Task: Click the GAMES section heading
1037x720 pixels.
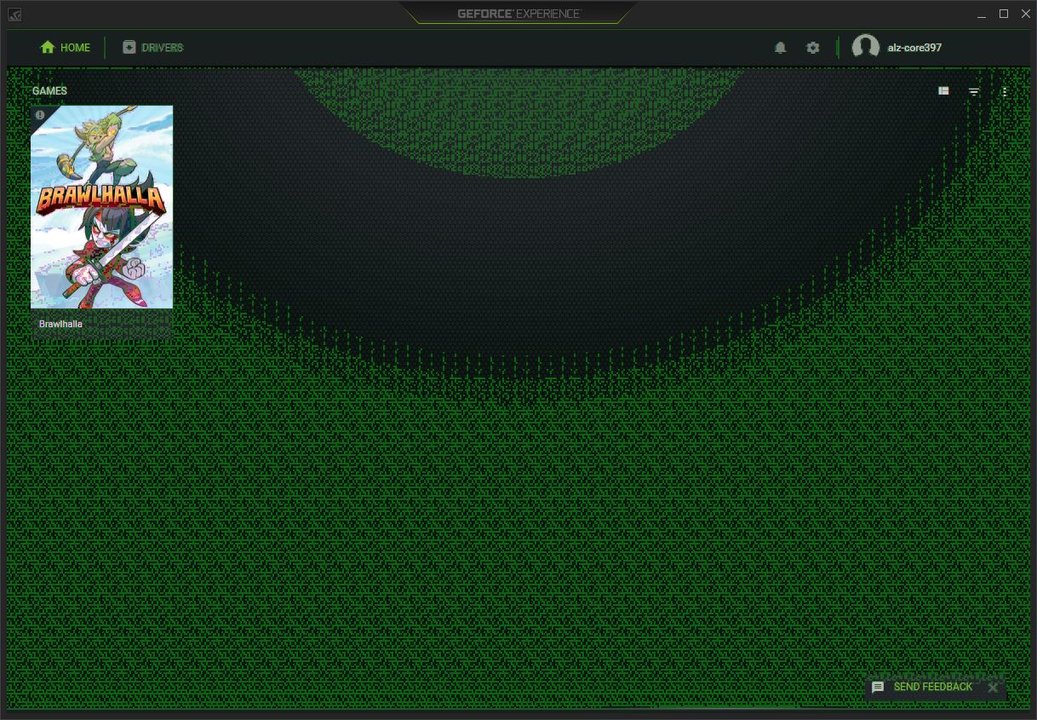Action: coord(50,91)
